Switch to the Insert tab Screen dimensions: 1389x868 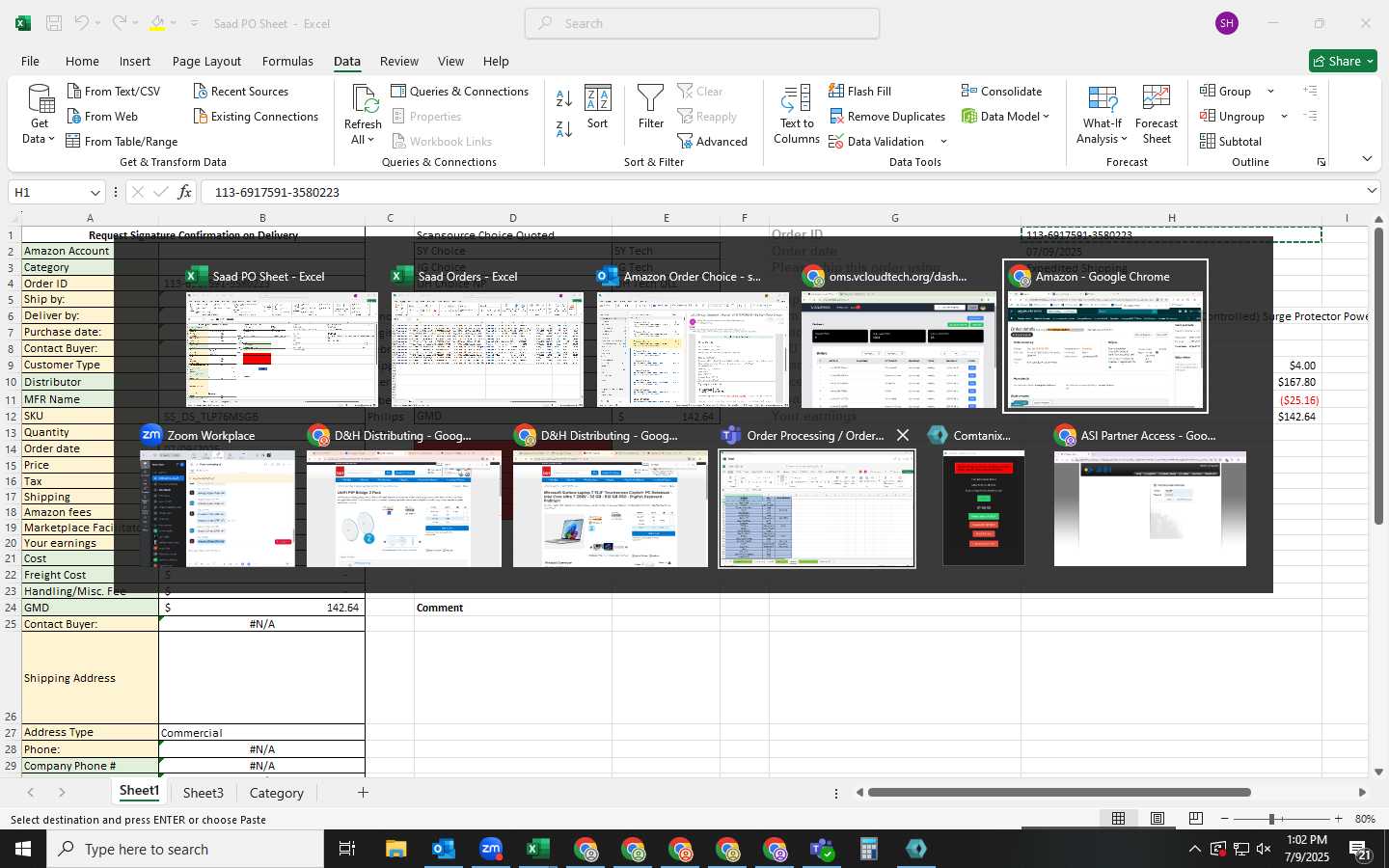[135, 61]
